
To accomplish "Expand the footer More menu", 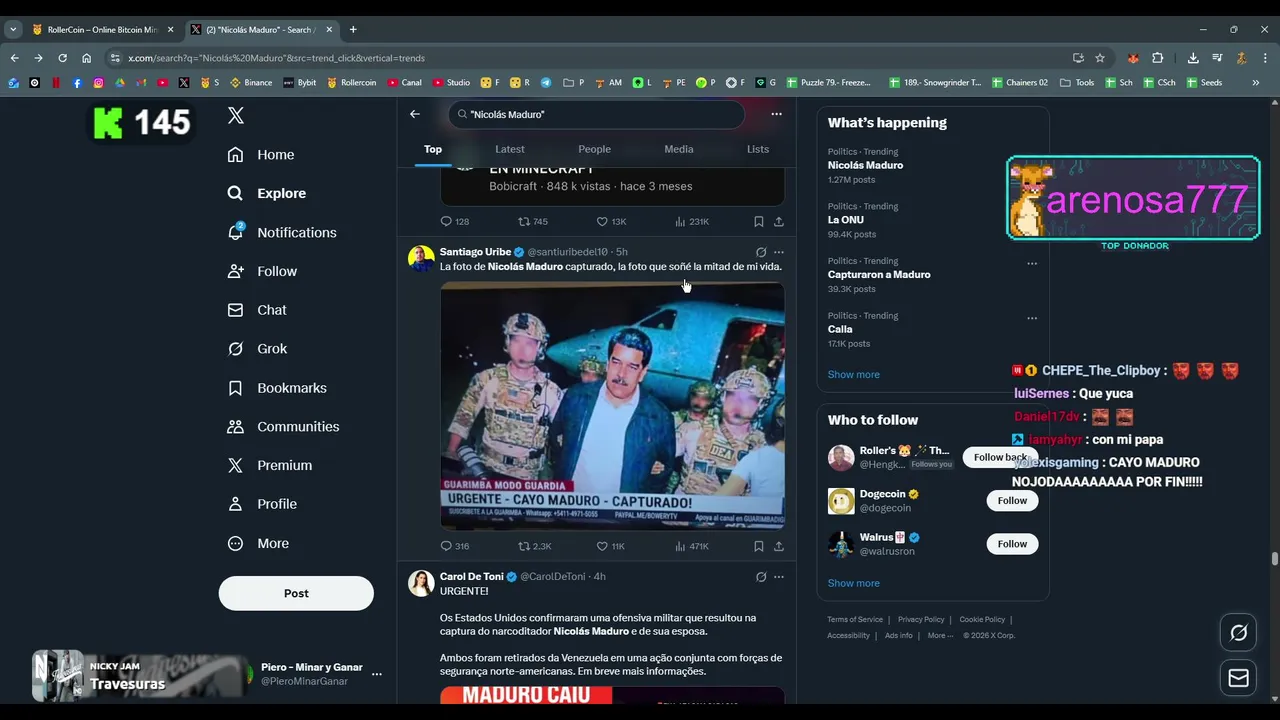I will click(940, 636).
